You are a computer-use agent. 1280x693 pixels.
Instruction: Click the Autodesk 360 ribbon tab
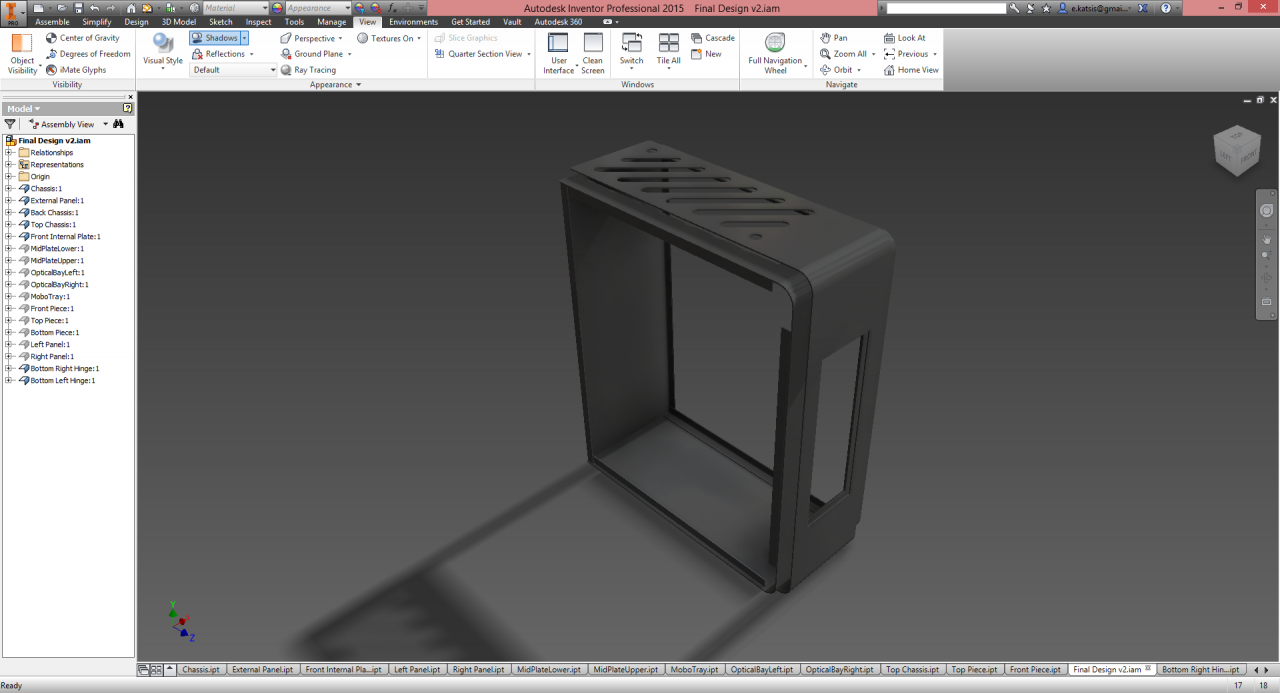(x=558, y=22)
